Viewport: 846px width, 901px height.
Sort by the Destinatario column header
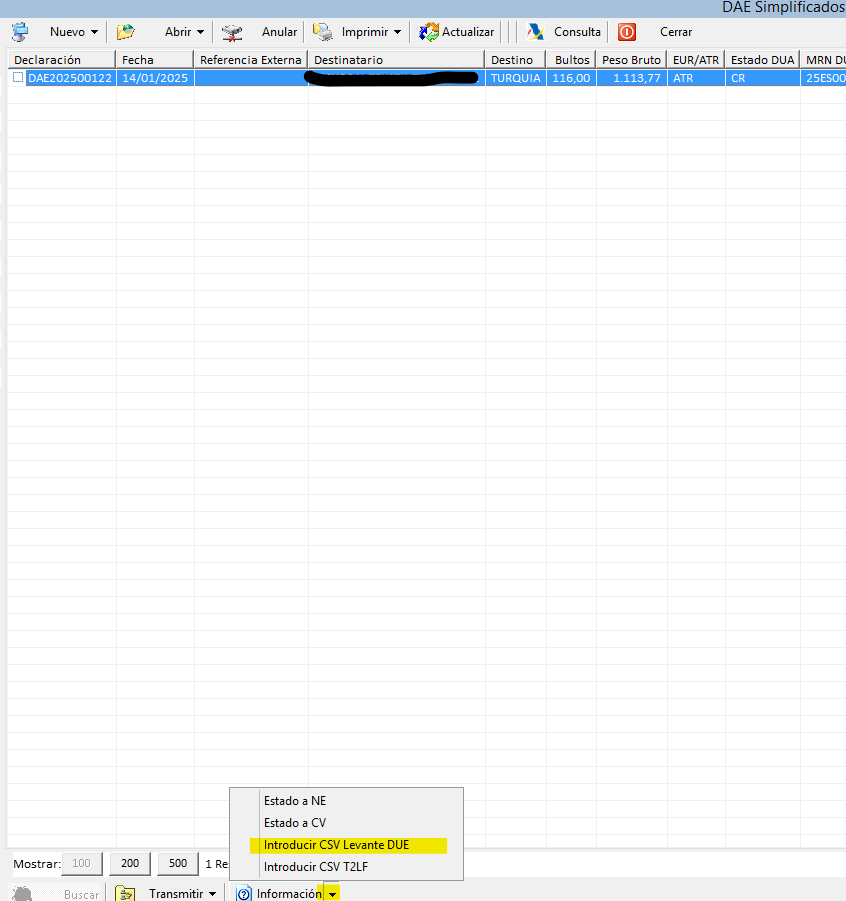395,60
